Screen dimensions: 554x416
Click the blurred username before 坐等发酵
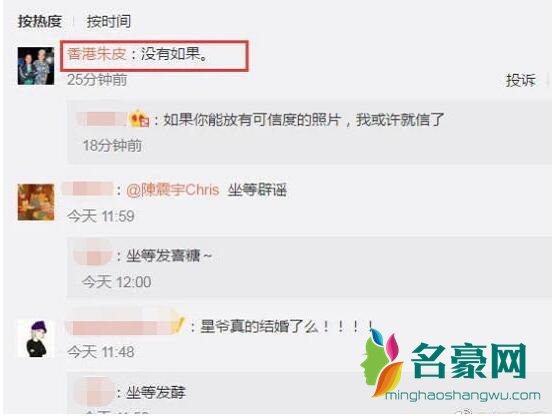click(93, 392)
